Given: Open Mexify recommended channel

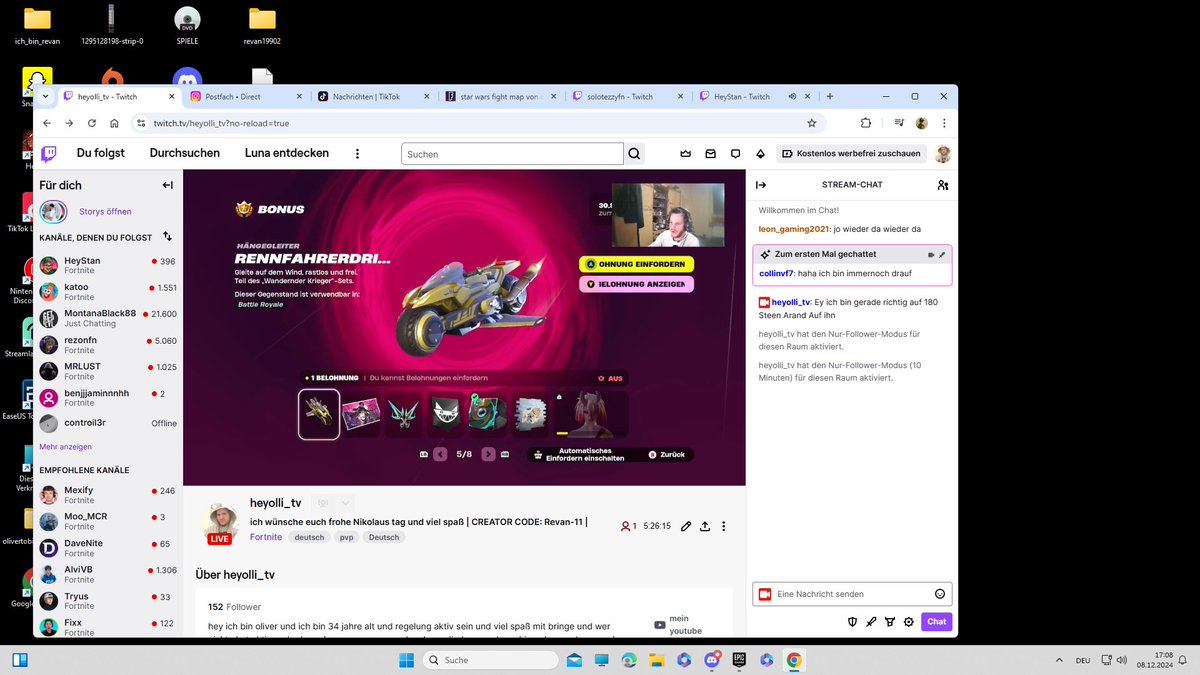Looking at the screenshot, I should 108,495.
